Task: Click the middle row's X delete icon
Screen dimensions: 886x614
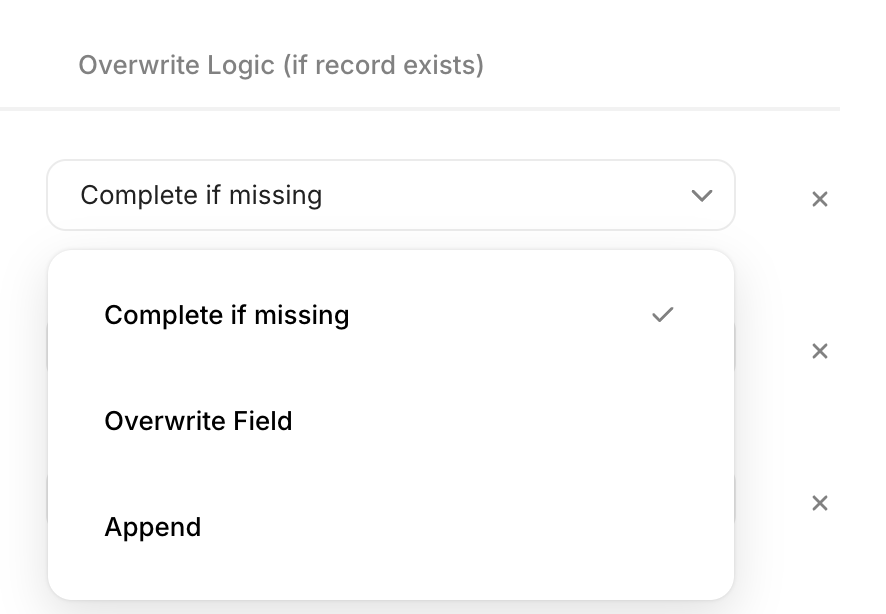Action: coord(819,351)
